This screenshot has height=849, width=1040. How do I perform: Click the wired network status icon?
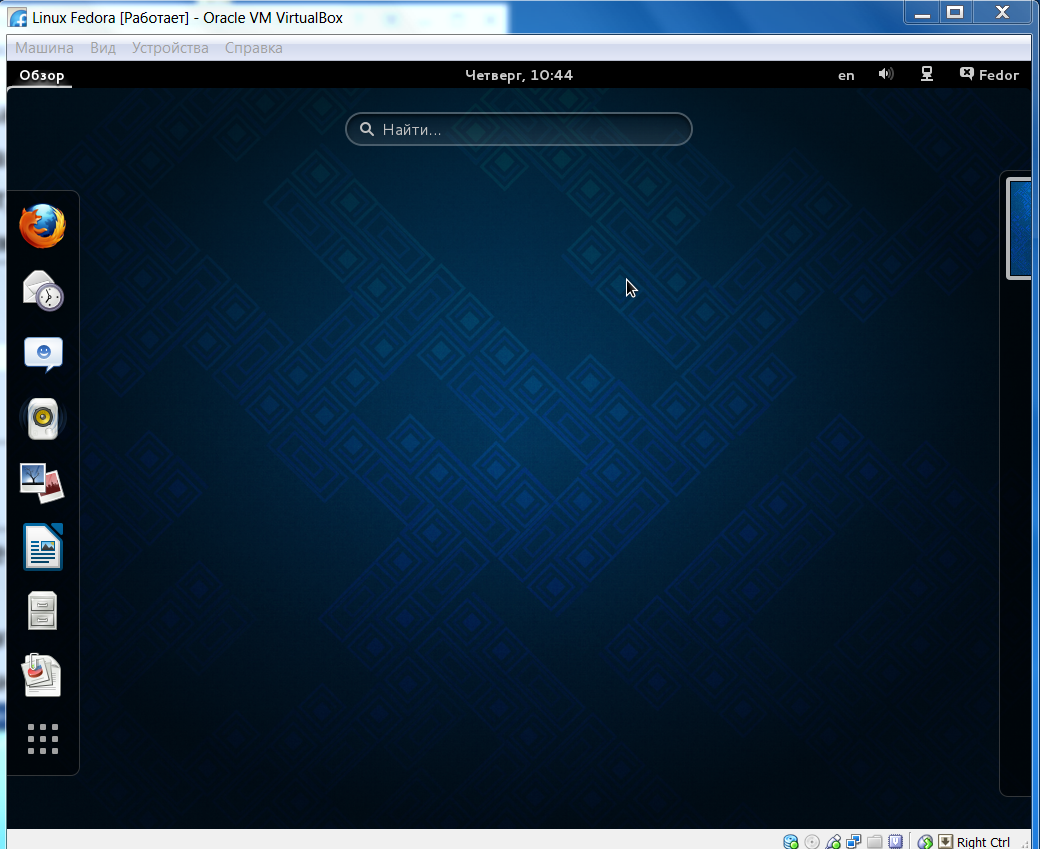(927, 75)
